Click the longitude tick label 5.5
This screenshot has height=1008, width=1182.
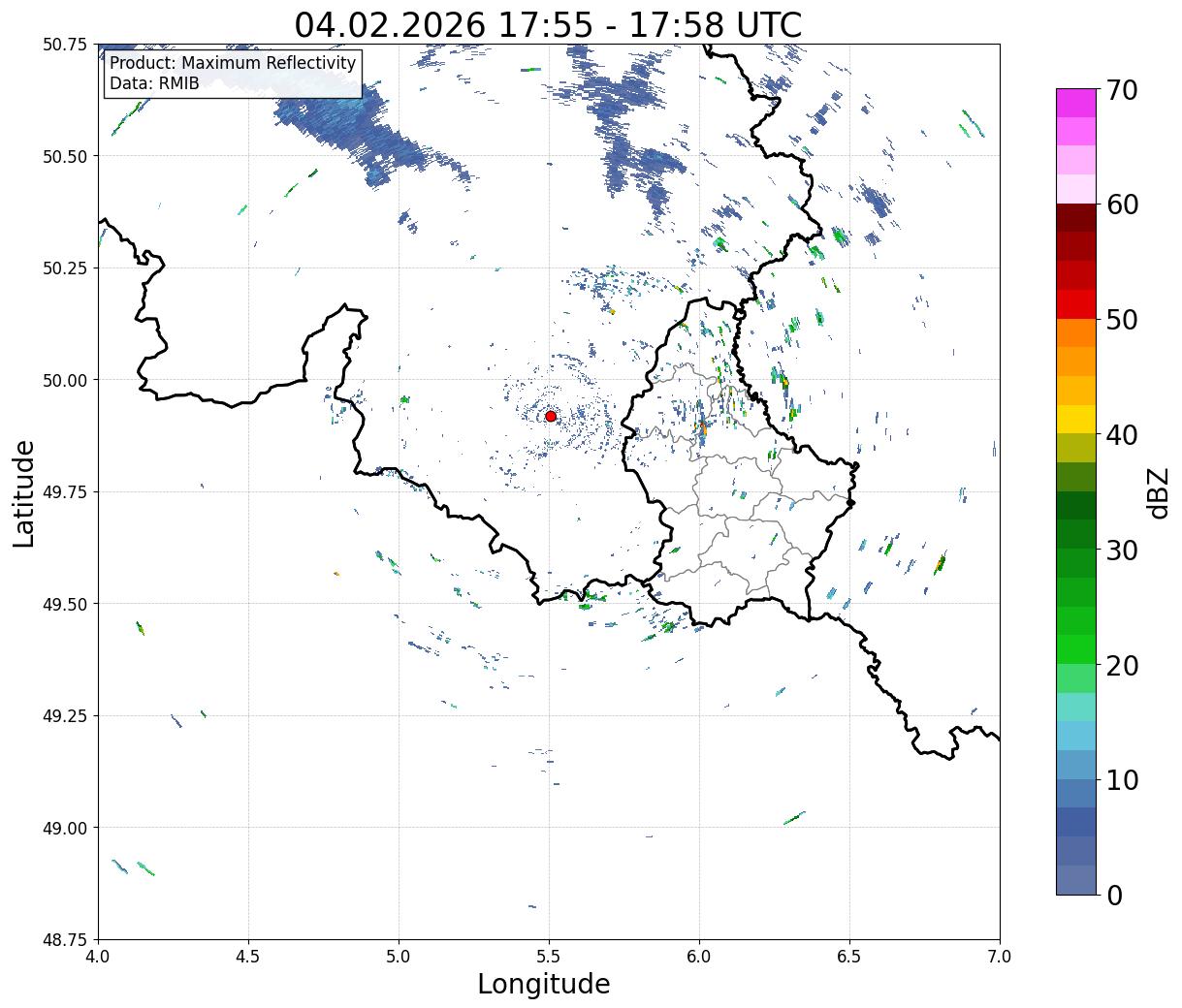click(x=549, y=956)
